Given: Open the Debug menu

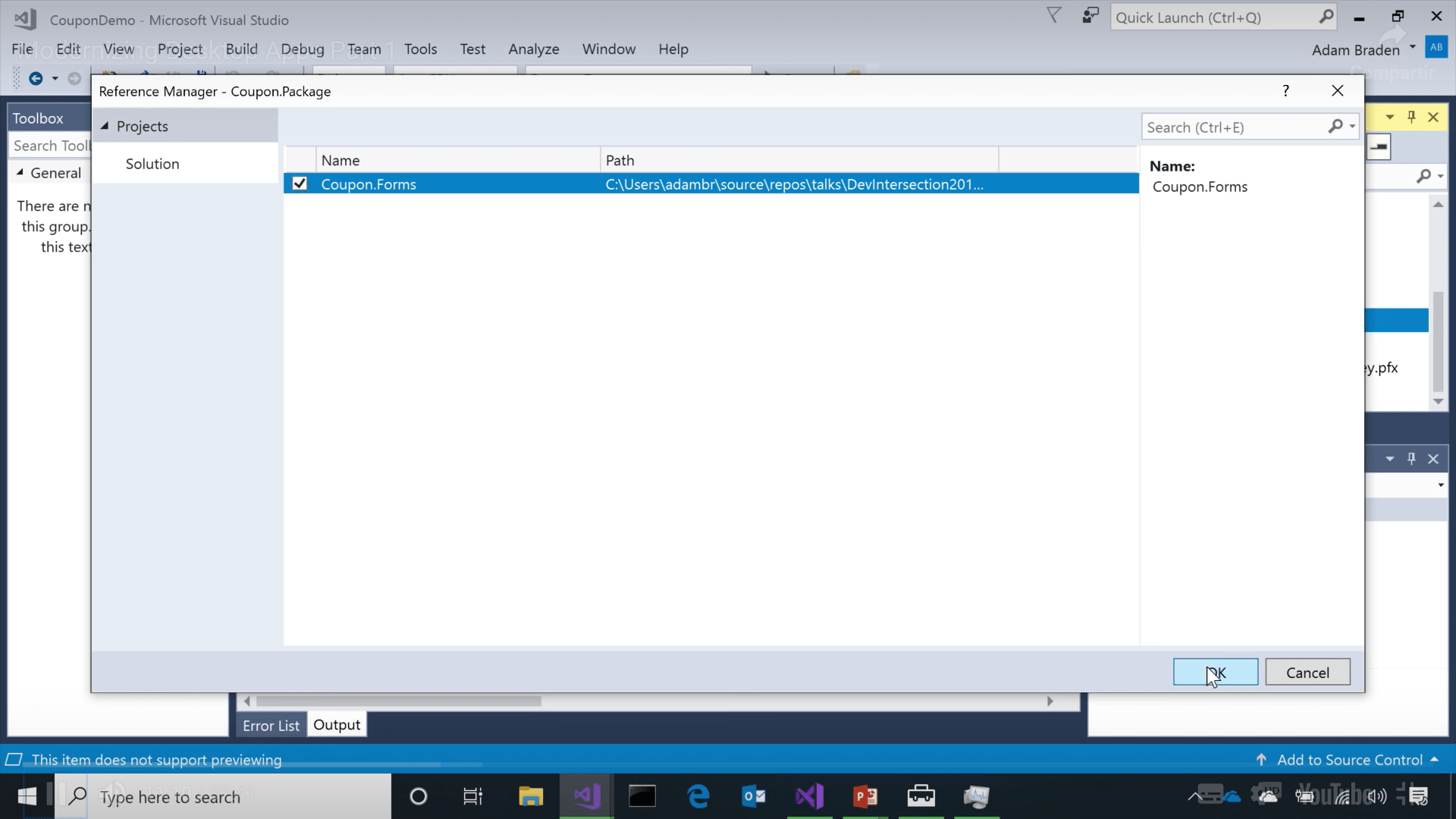Looking at the screenshot, I should click(302, 49).
